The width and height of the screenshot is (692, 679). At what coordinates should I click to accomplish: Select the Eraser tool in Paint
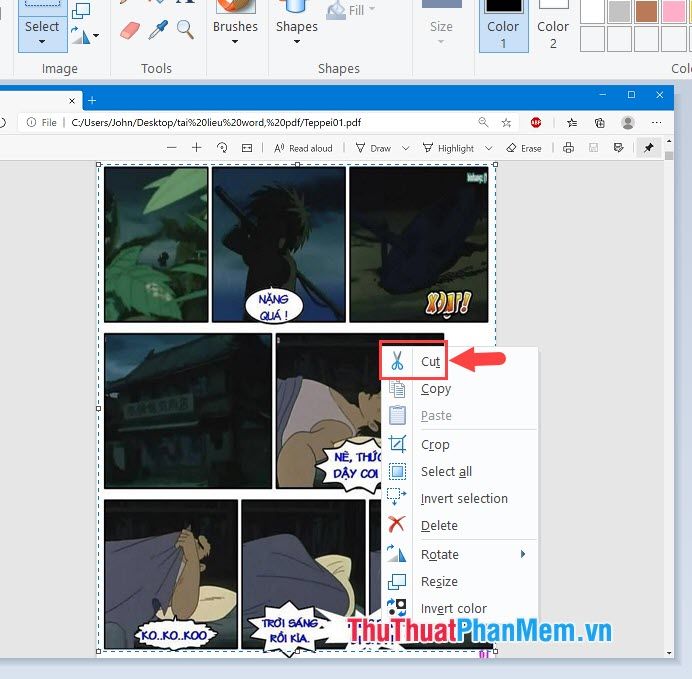pos(130,30)
